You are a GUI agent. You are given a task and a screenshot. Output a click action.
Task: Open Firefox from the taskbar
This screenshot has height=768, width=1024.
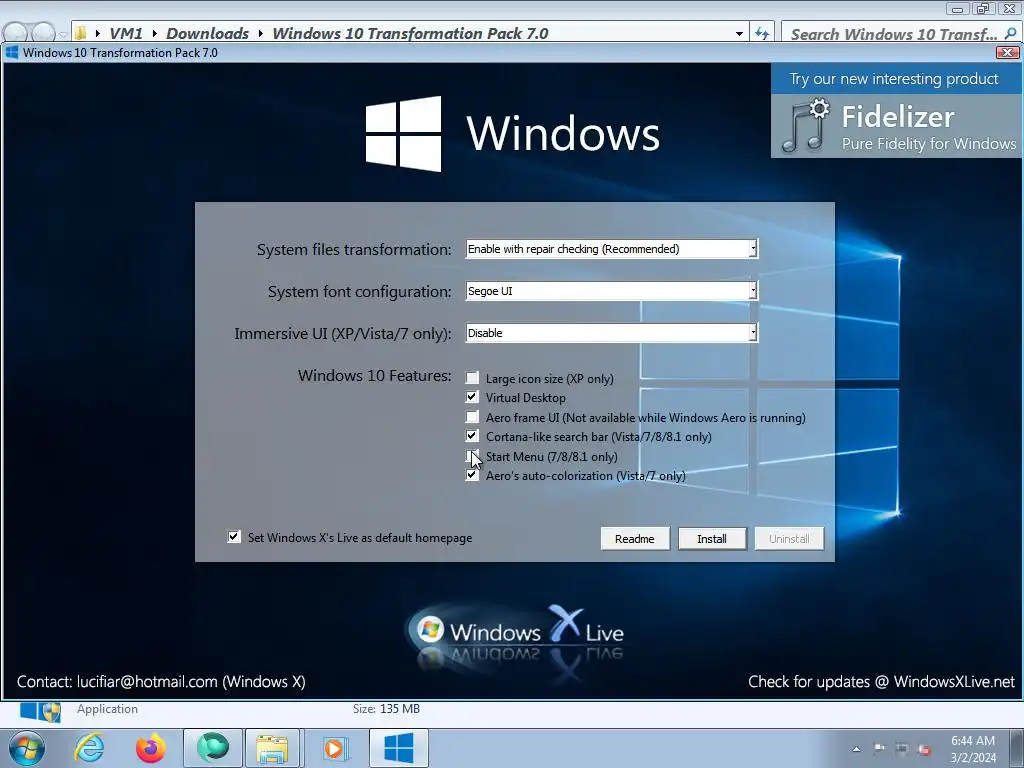pyautogui.click(x=150, y=748)
